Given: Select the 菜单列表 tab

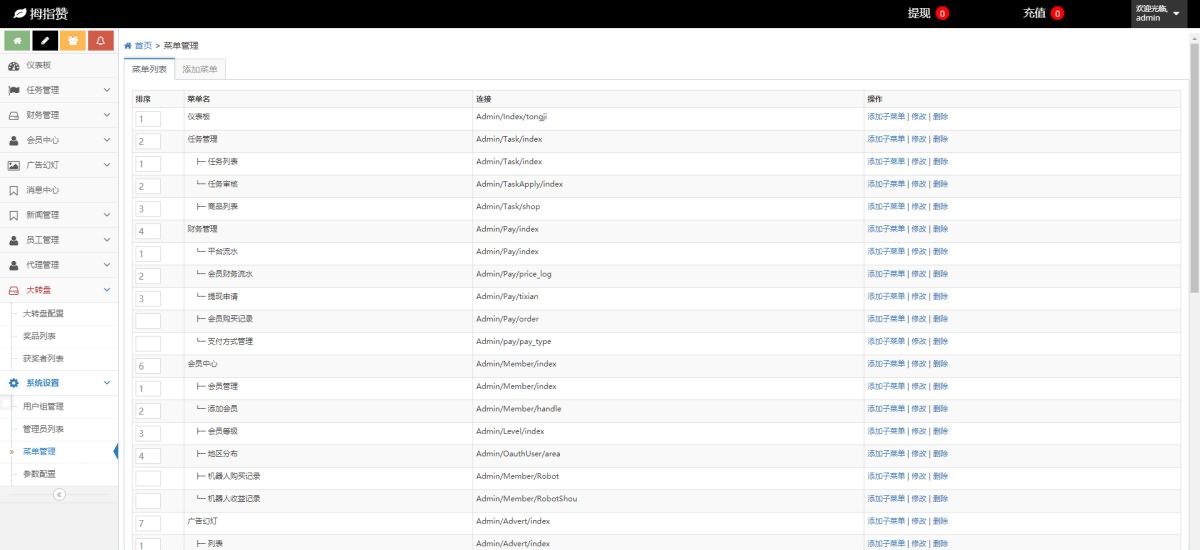Looking at the screenshot, I should tap(149, 69).
